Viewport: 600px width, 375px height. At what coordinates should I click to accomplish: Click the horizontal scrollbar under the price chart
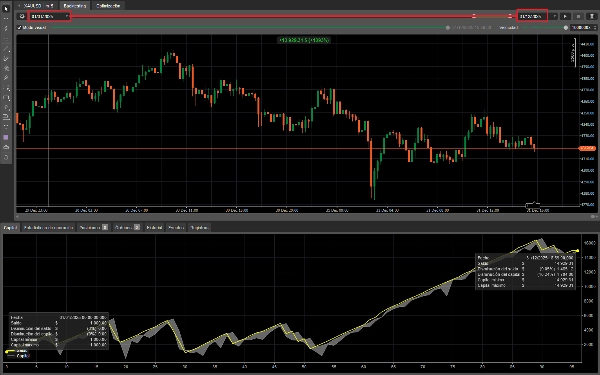click(306, 216)
